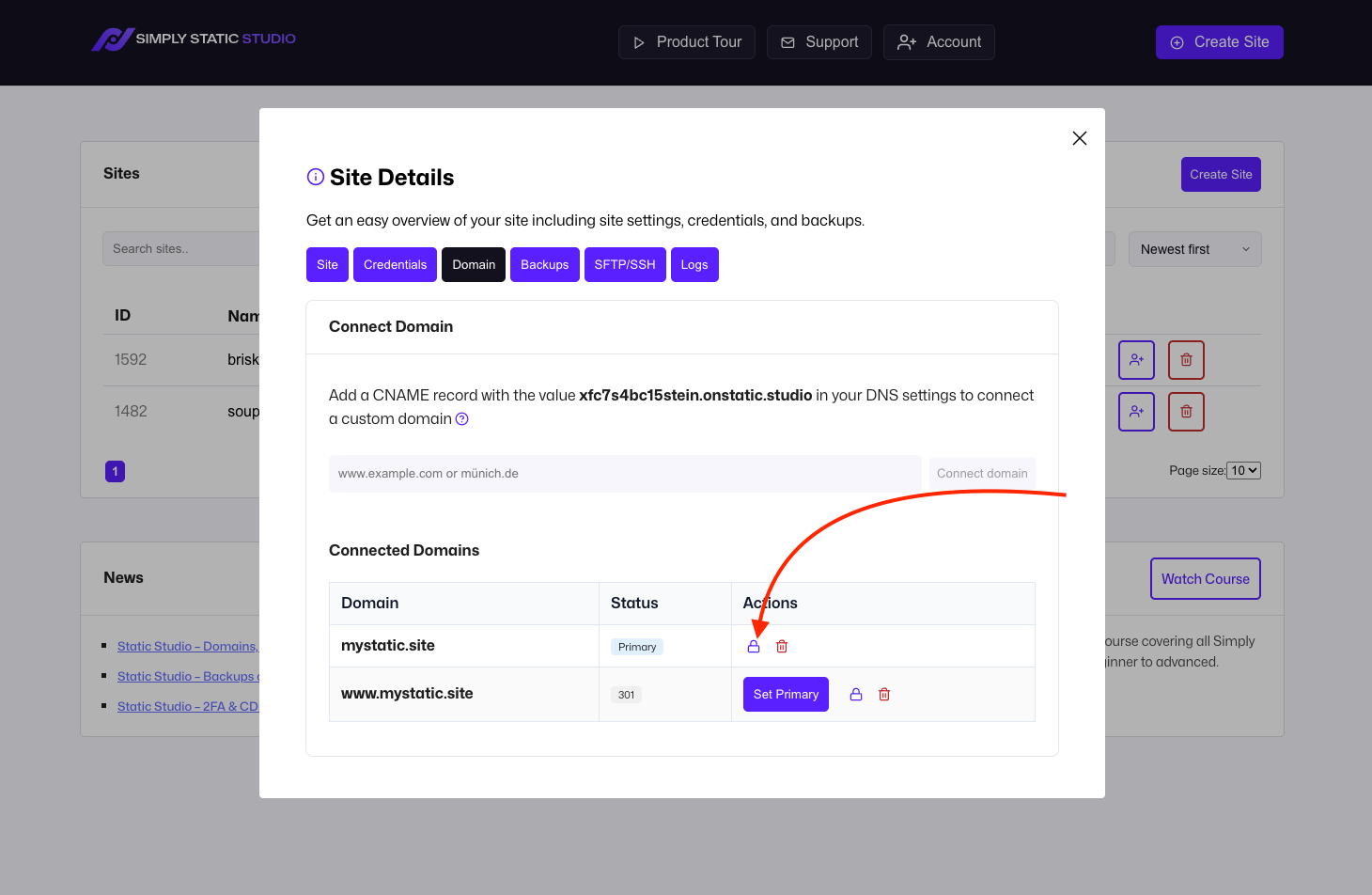The image size is (1372, 895).
Task: Open Static Studio – Backups news link
Action: click(188, 677)
